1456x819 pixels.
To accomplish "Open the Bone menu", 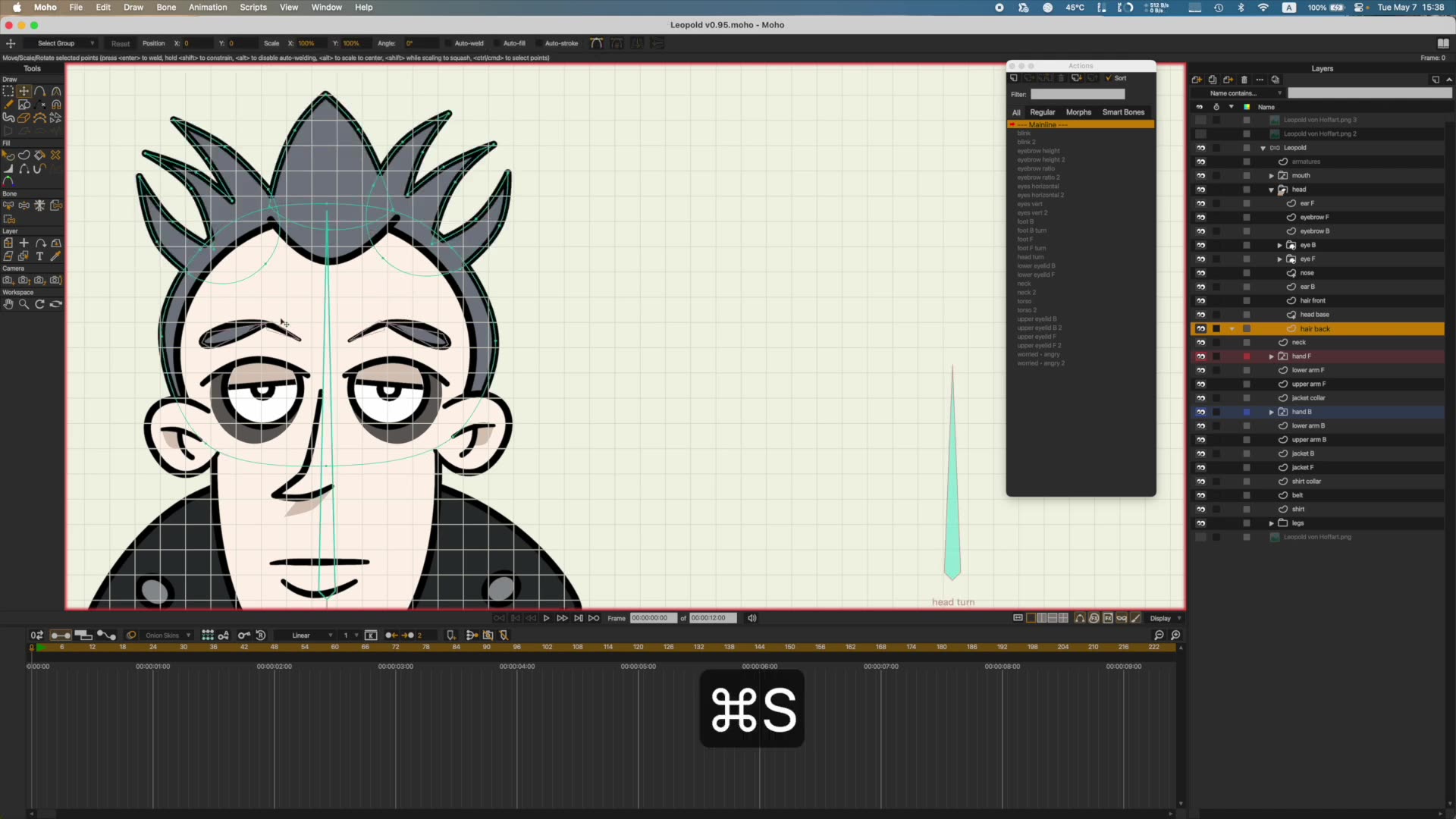I will 166,7.
